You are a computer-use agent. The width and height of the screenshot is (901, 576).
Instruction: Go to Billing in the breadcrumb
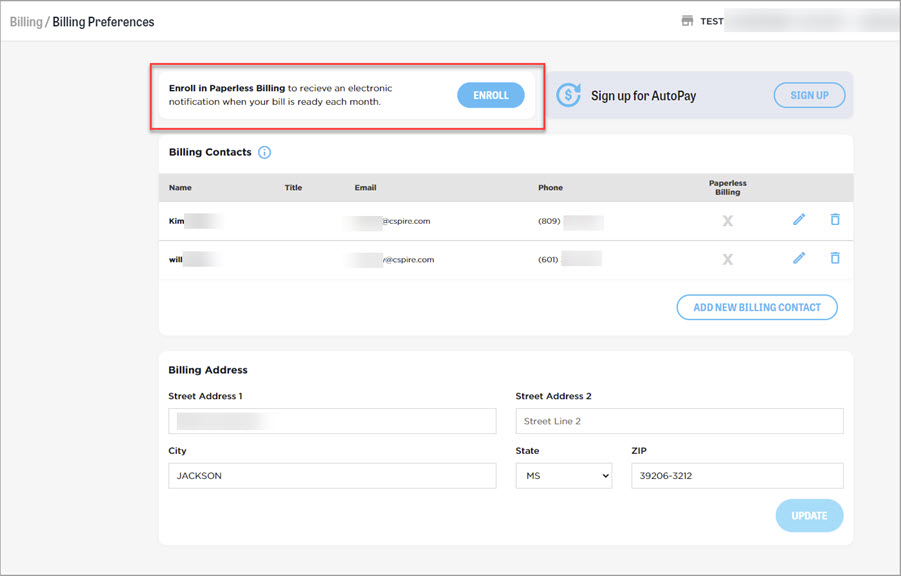tap(25, 21)
